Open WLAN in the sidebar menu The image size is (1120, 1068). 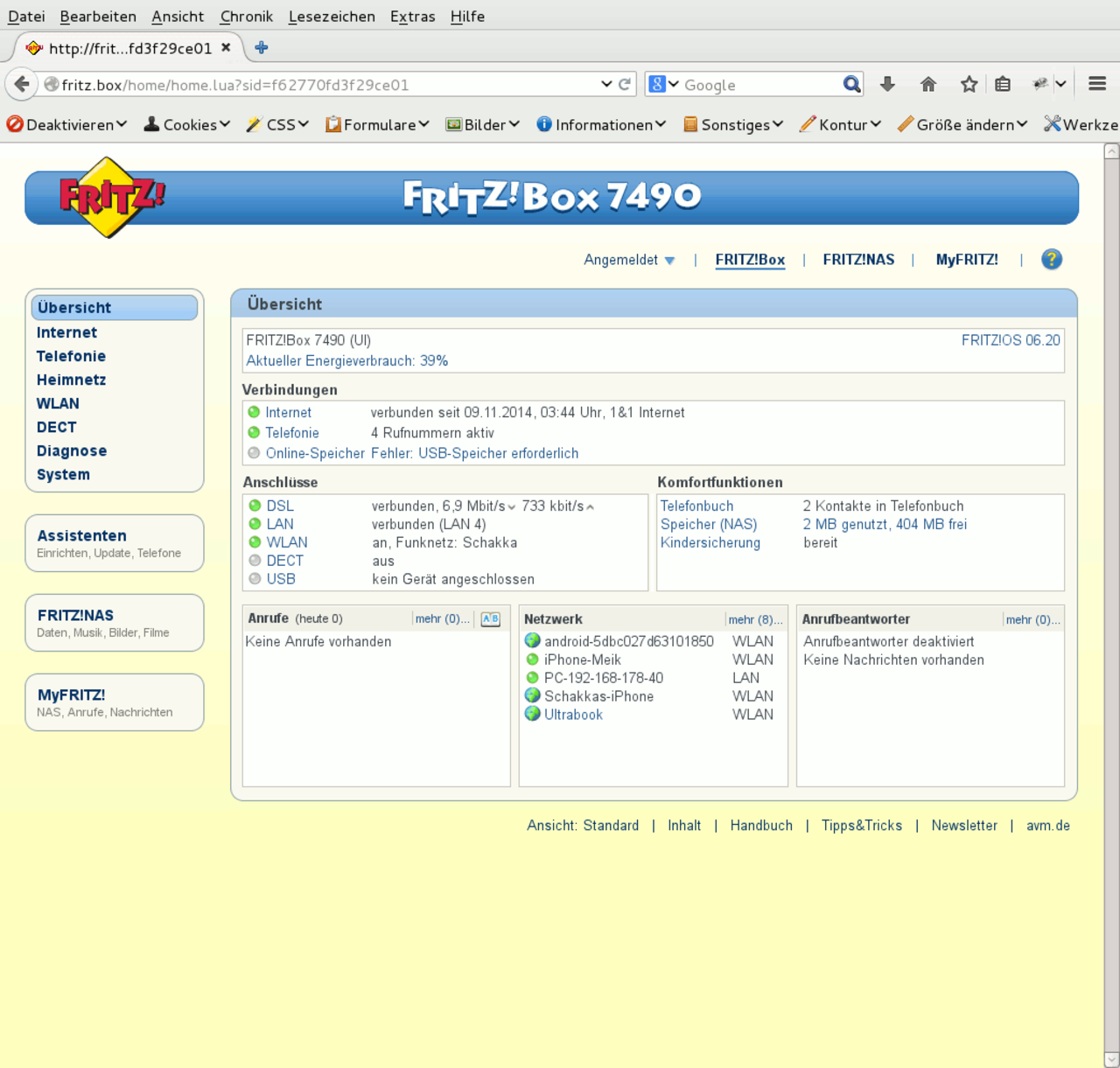[58, 403]
